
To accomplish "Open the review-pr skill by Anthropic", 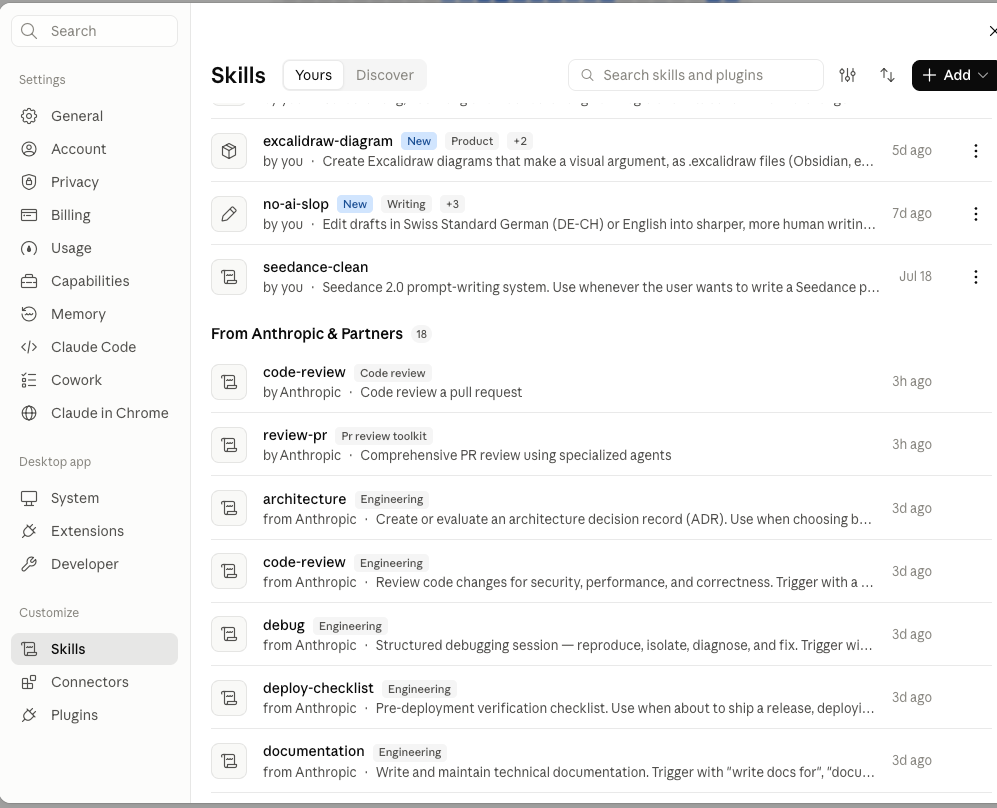I will 601,445.
